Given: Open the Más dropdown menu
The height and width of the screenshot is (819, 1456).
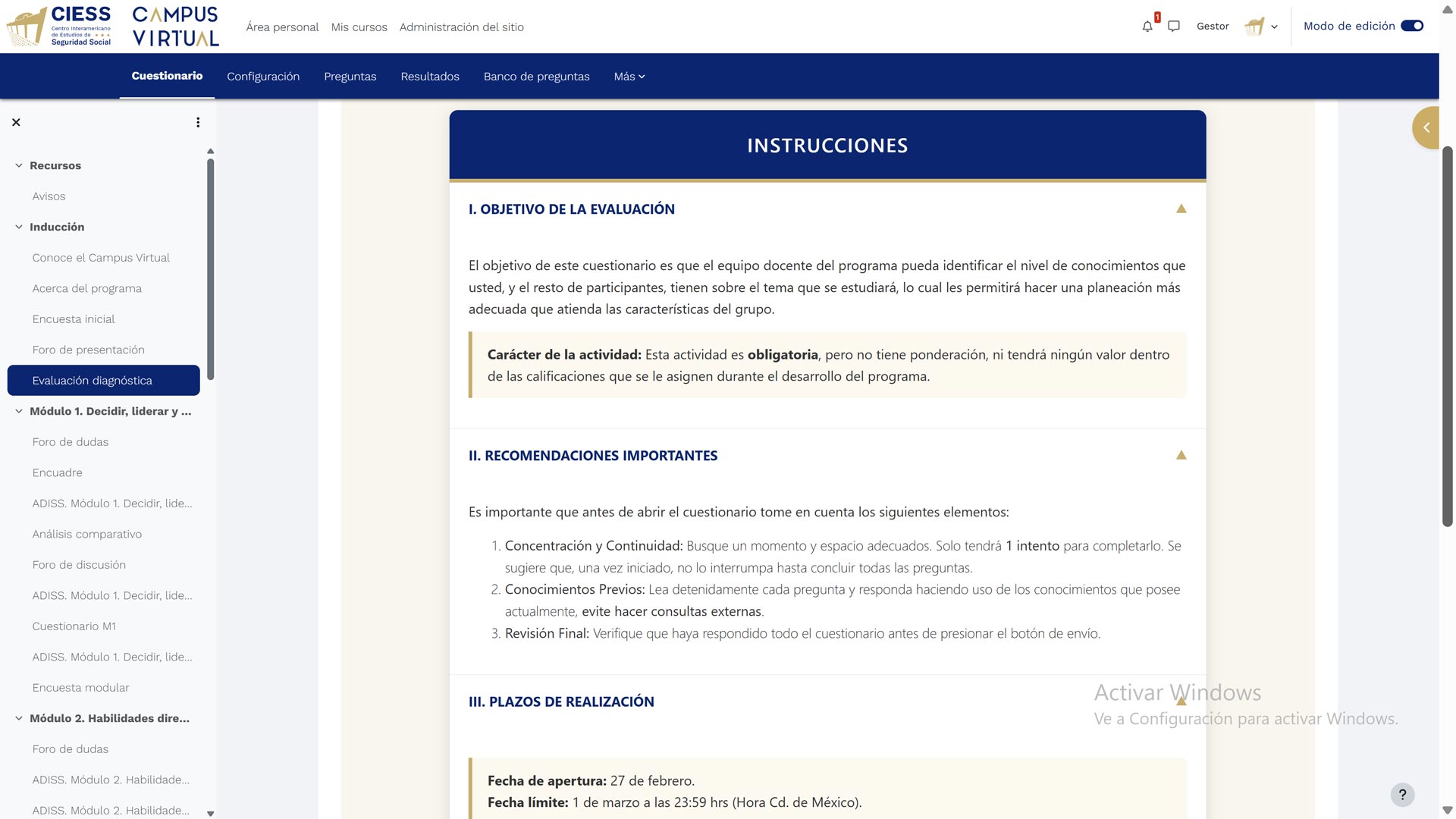Looking at the screenshot, I should click(x=629, y=76).
